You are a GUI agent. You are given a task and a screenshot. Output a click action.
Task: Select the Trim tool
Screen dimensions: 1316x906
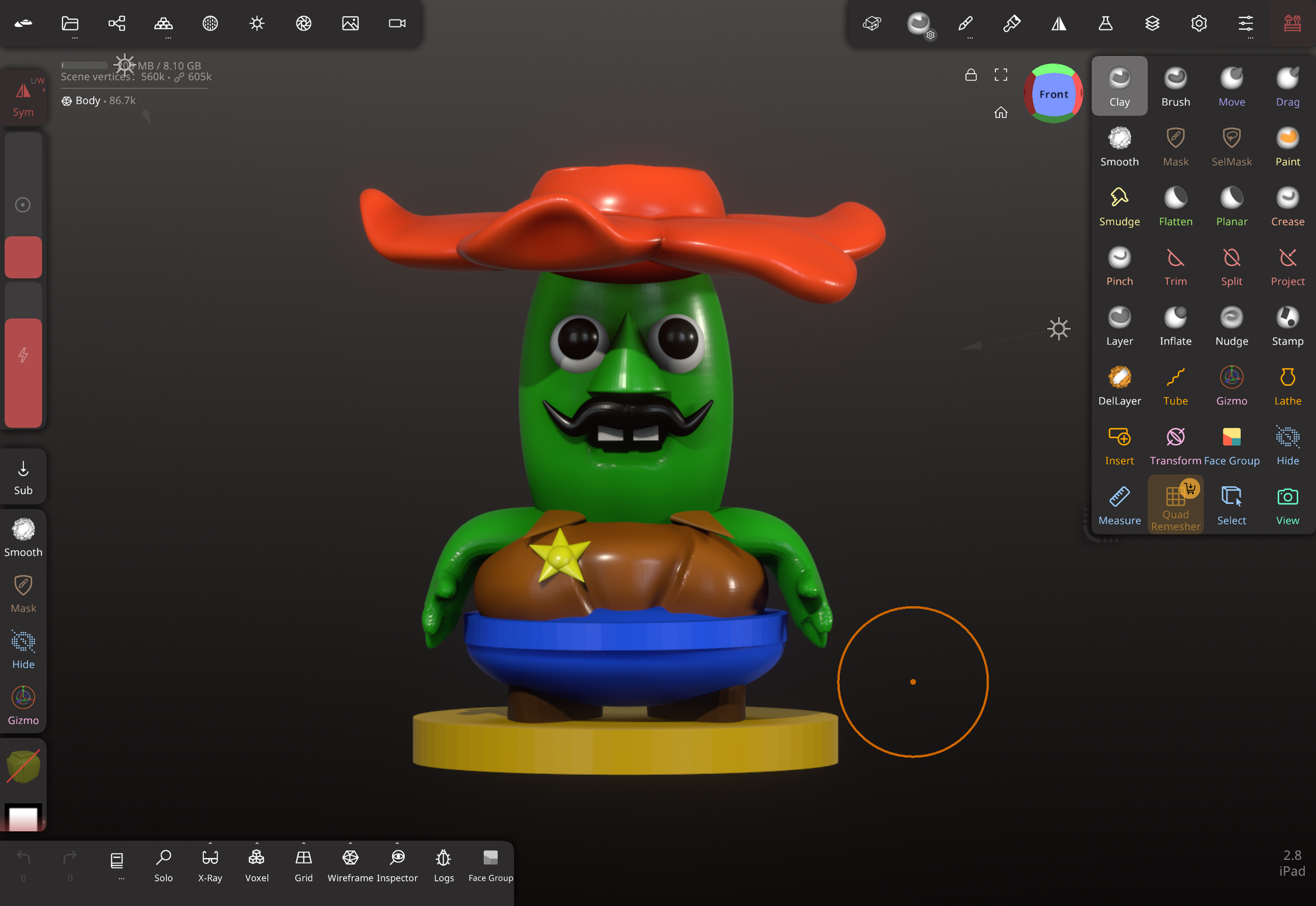click(1175, 266)
